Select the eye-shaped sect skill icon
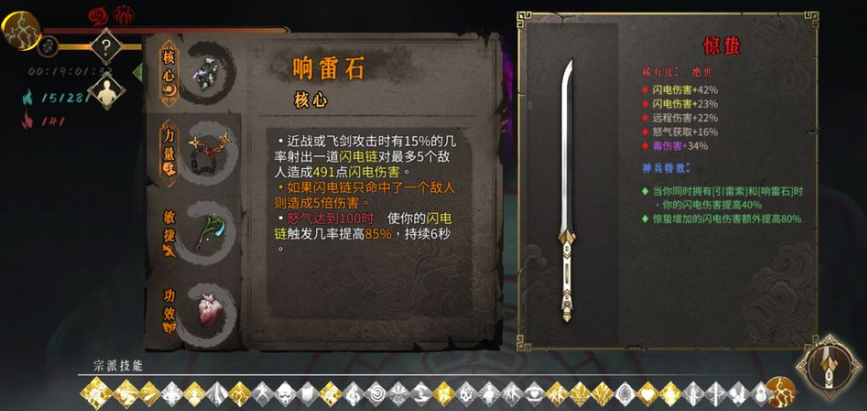Image resolution: width=867 pixels, height=411 pixels. [x=534, y=394]
